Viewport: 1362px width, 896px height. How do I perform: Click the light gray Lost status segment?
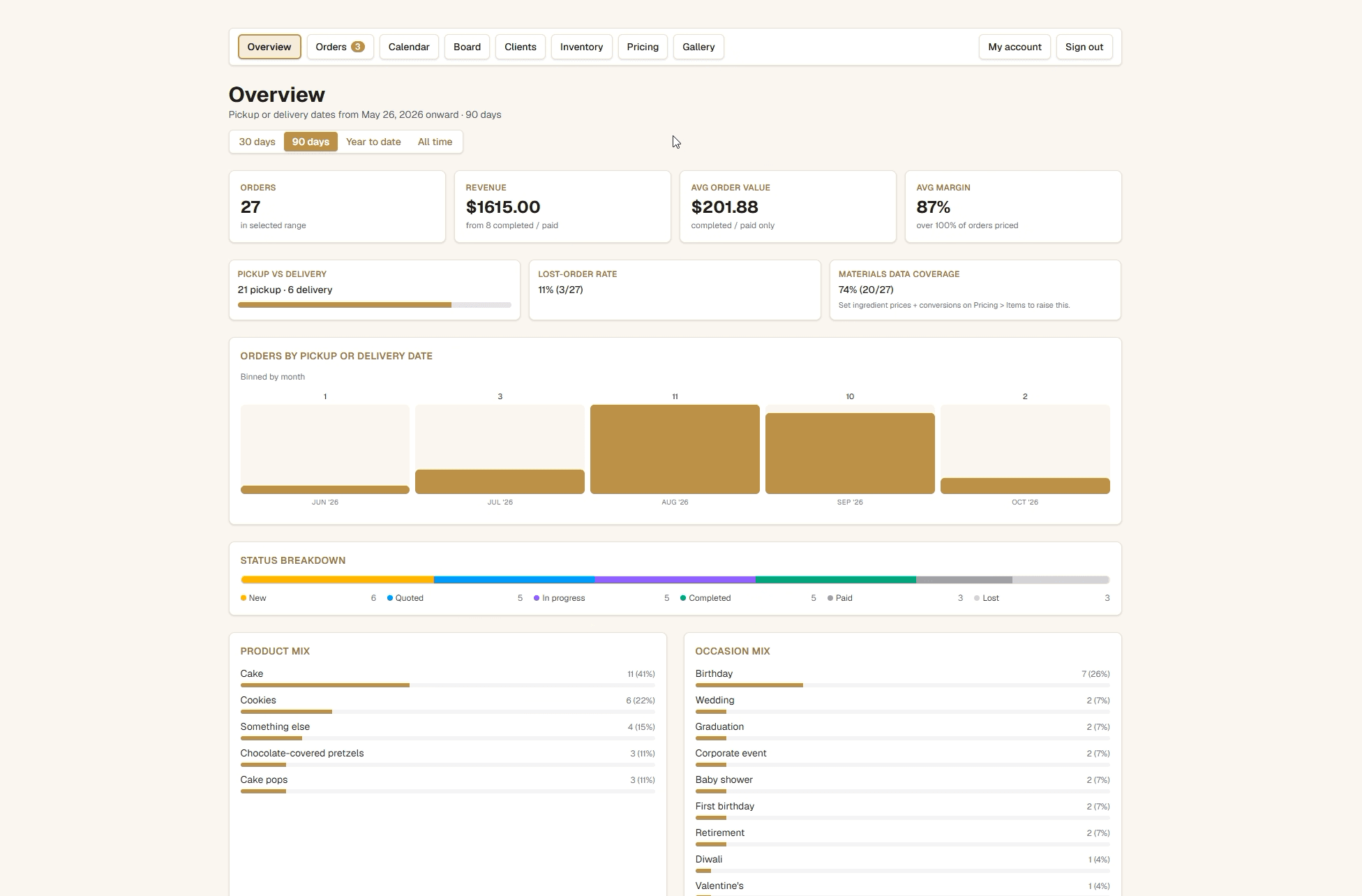coord(1061,580)
